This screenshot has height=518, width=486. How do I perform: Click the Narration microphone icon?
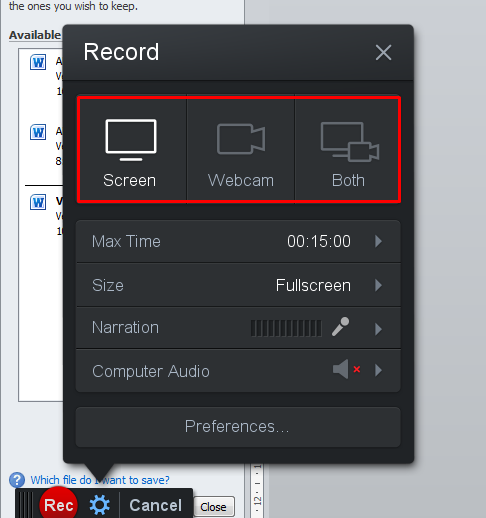pos(340,326)
